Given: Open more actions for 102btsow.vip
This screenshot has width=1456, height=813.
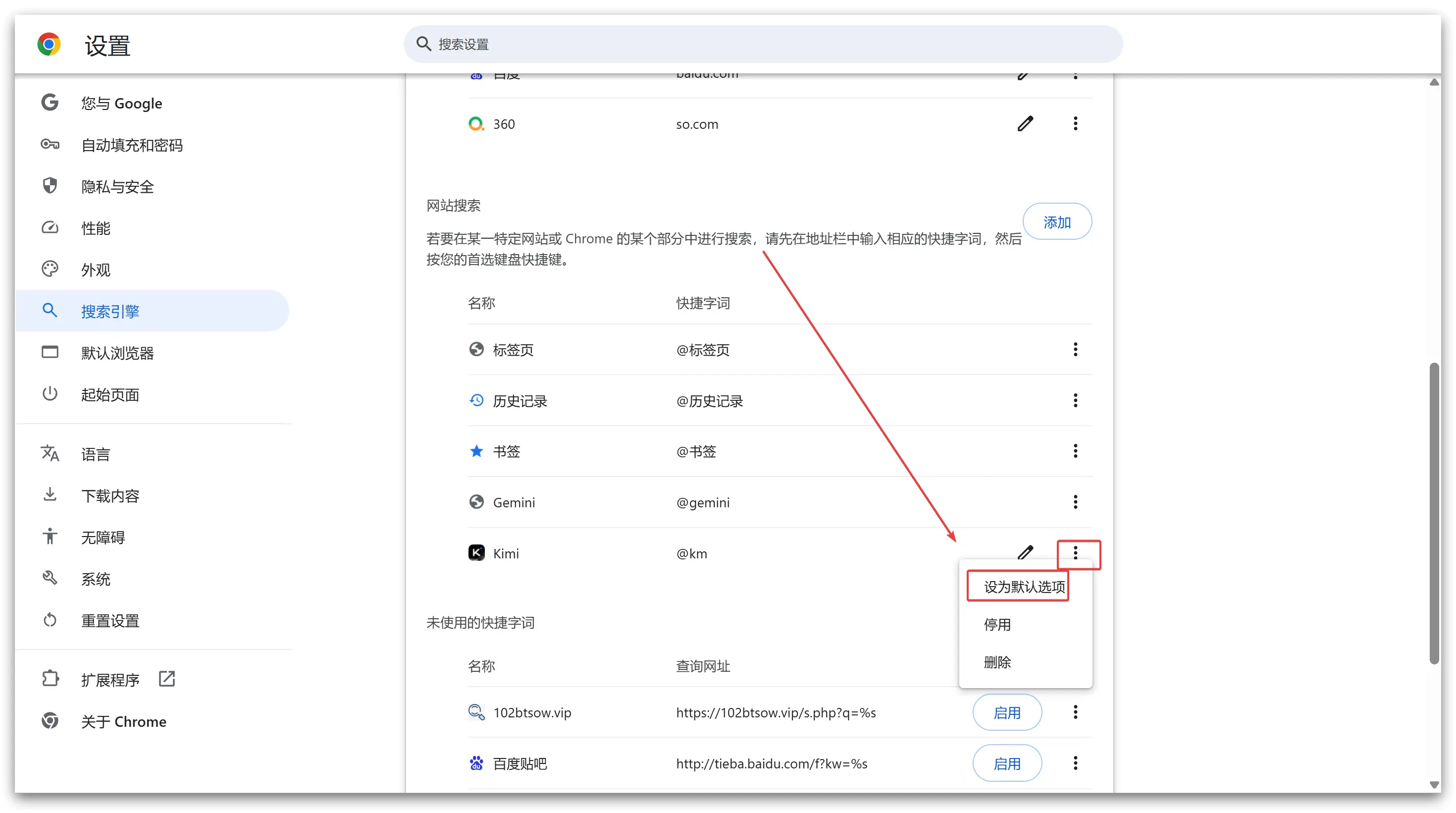Looking at the screenshot, I should point(1075,712).
